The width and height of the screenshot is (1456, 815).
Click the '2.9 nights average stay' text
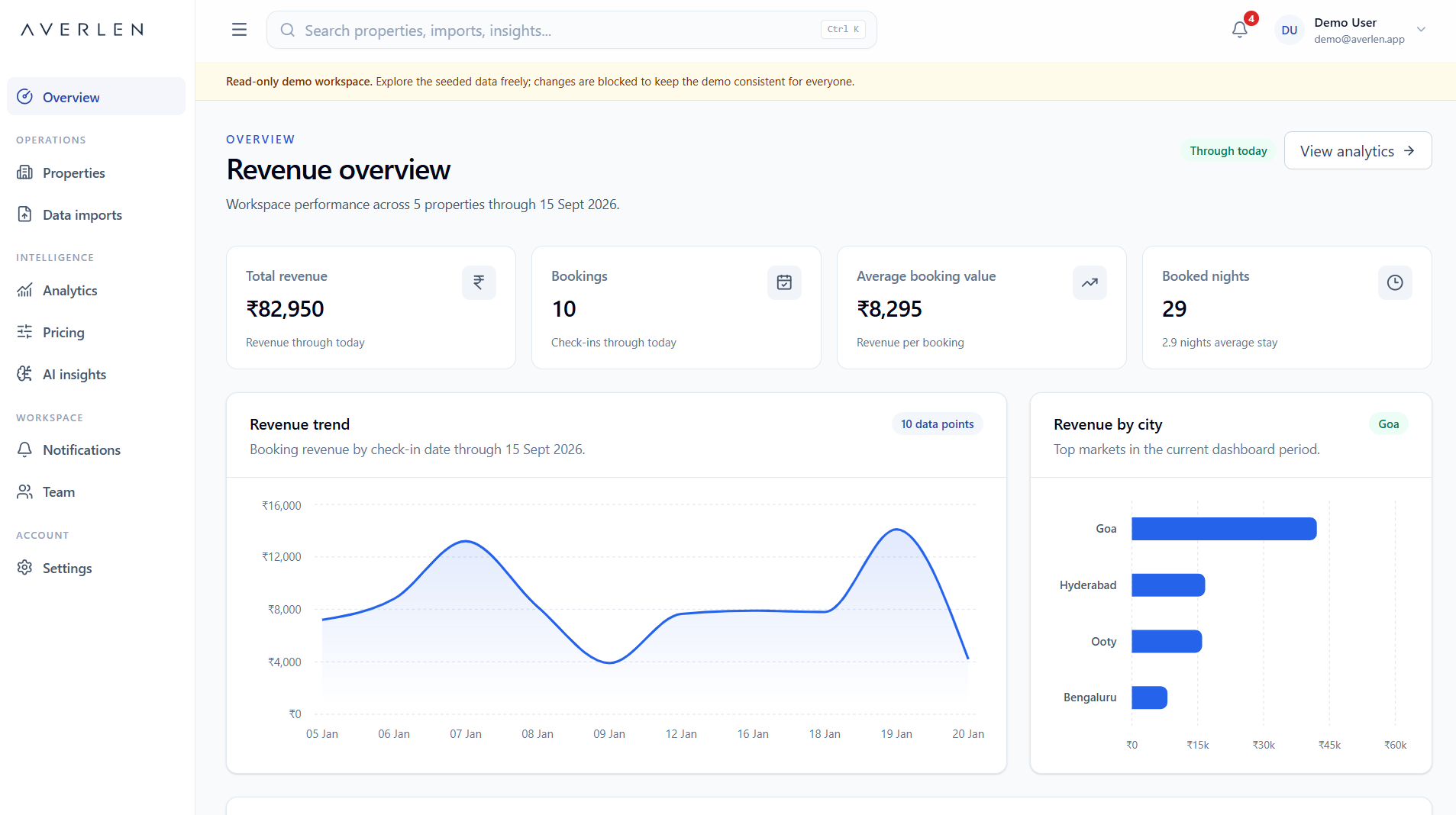pyautogui.click(x=1219, y=343)
